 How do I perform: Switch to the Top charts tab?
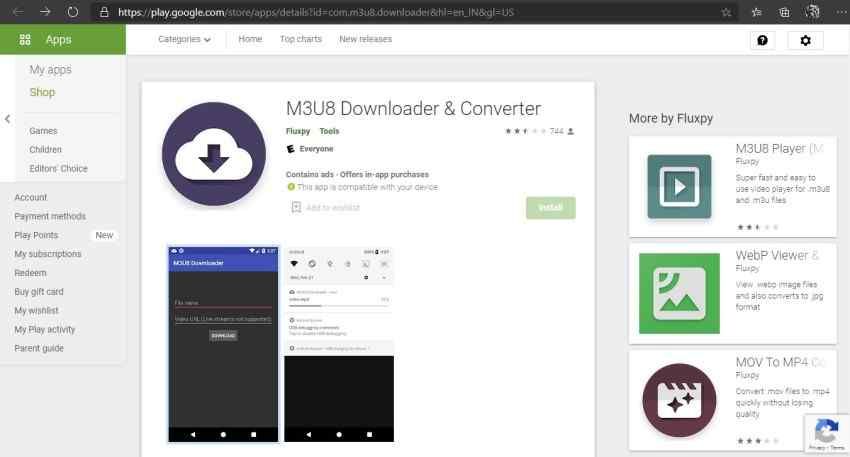click(x=301, y=39)
